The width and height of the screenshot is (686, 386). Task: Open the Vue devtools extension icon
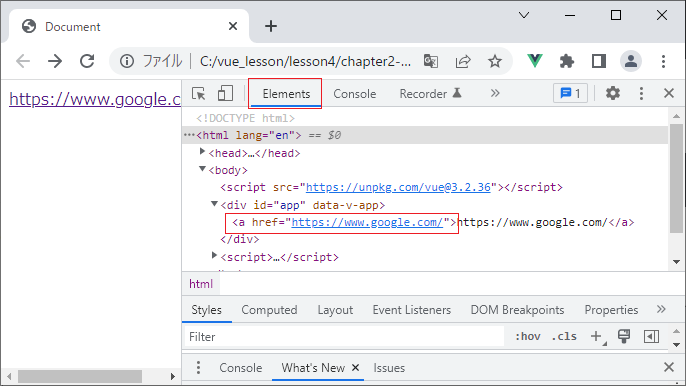tap(535, 61)
